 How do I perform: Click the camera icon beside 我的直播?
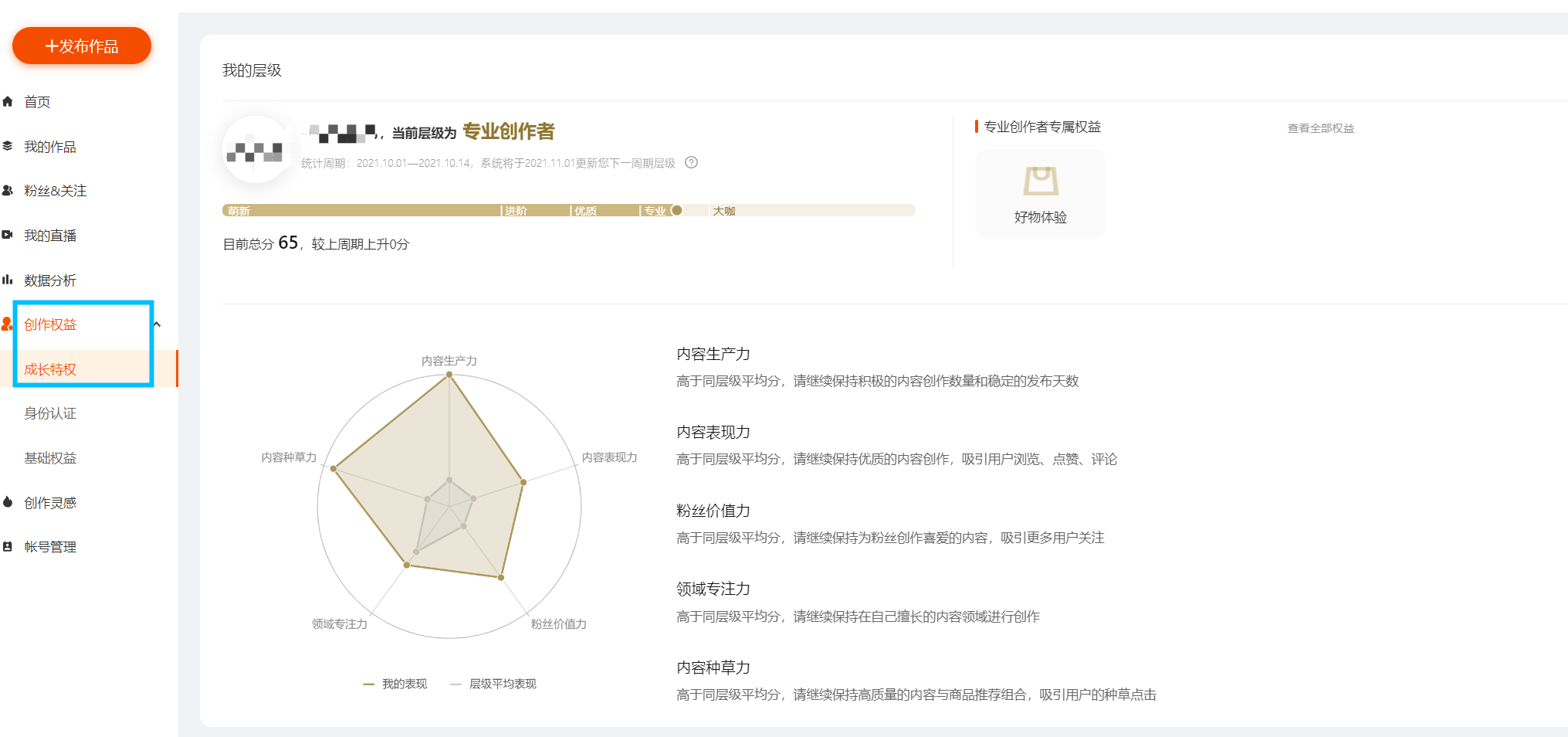click(x=8, y=235)
